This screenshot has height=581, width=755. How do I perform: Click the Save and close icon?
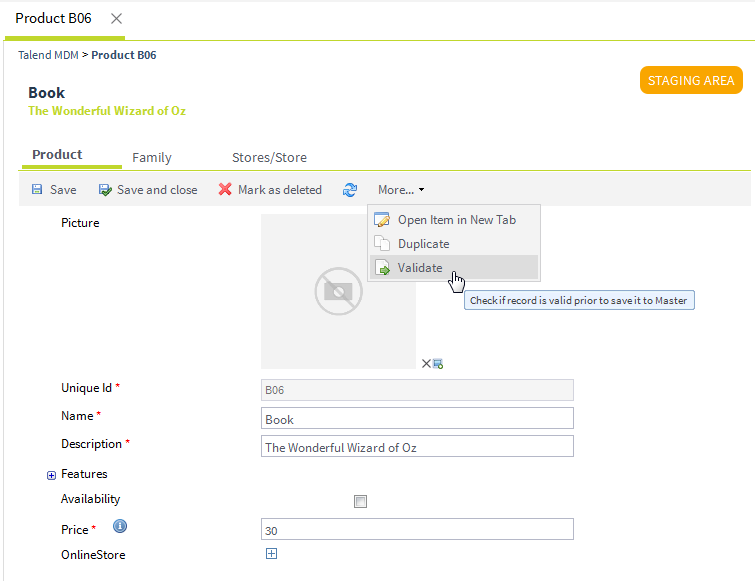tap(105, 190)
